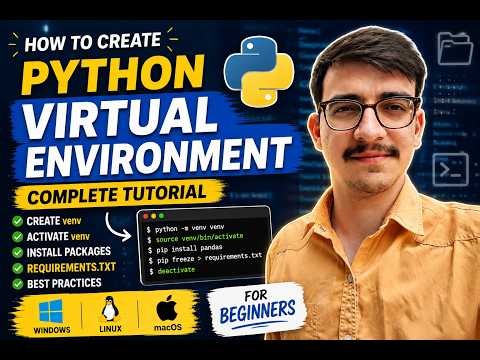Click the green check beside ACTIVATE venv
Screen dimensions: 480x360
tap(17, 237)
